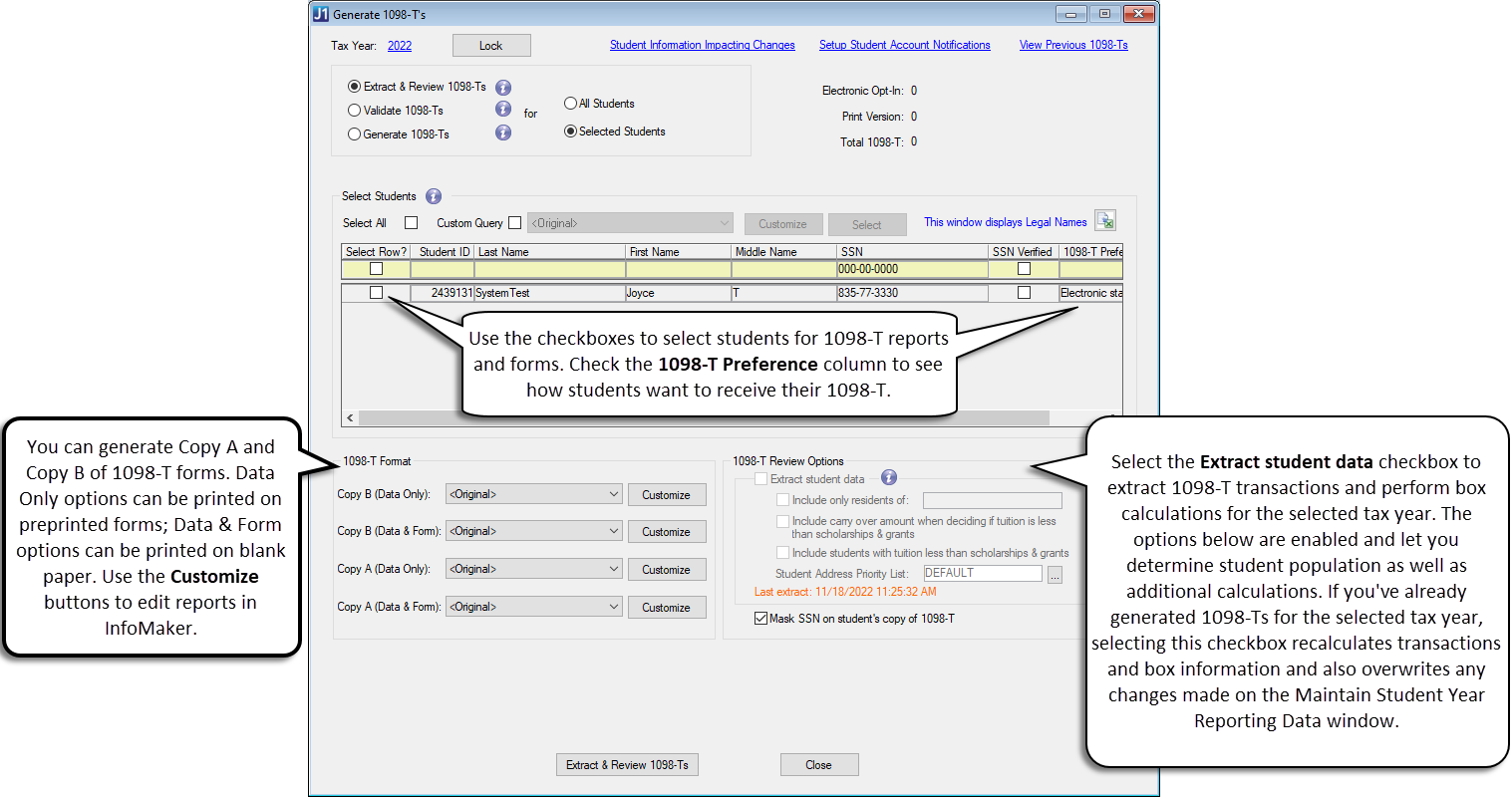Select the All Students radio button

pyautogui.click(x=569, y=103)
